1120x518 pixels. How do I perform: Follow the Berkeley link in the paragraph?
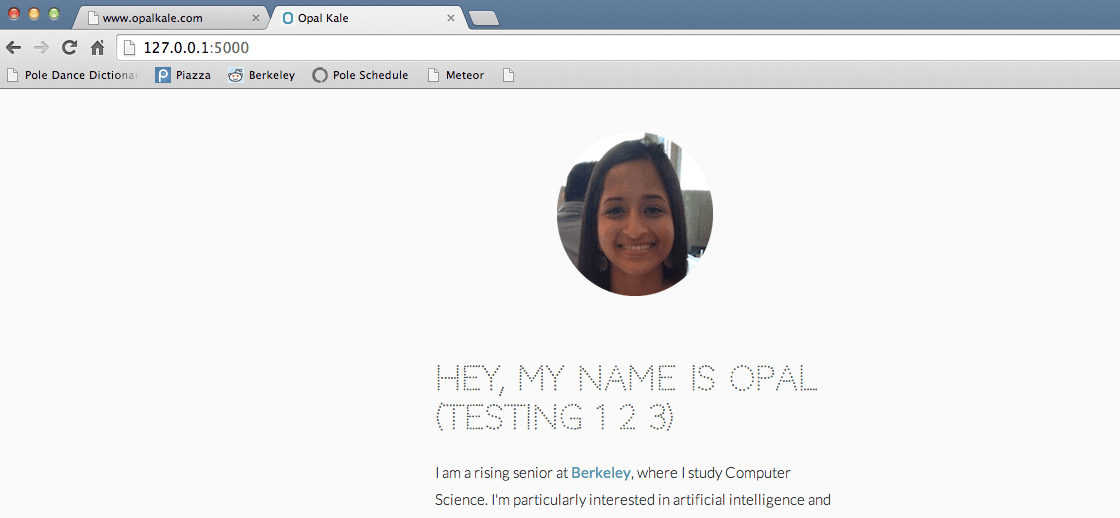pyautogui.click(x=601, y=473)
